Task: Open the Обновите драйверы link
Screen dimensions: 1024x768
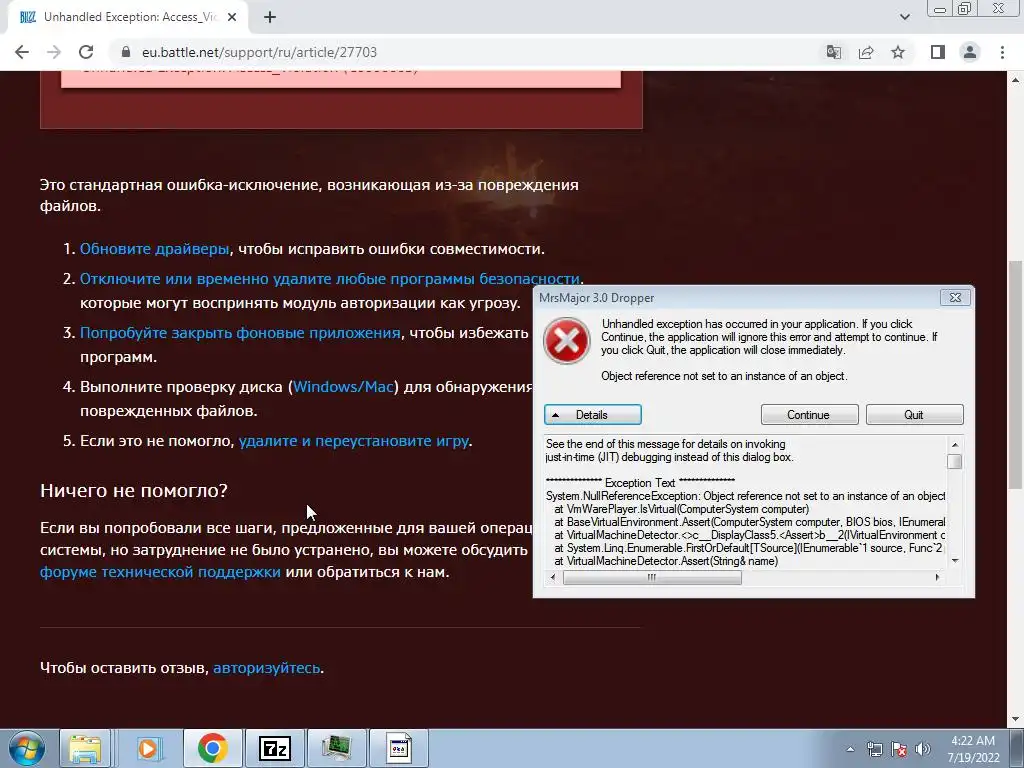Action: (x=154, y=249)
